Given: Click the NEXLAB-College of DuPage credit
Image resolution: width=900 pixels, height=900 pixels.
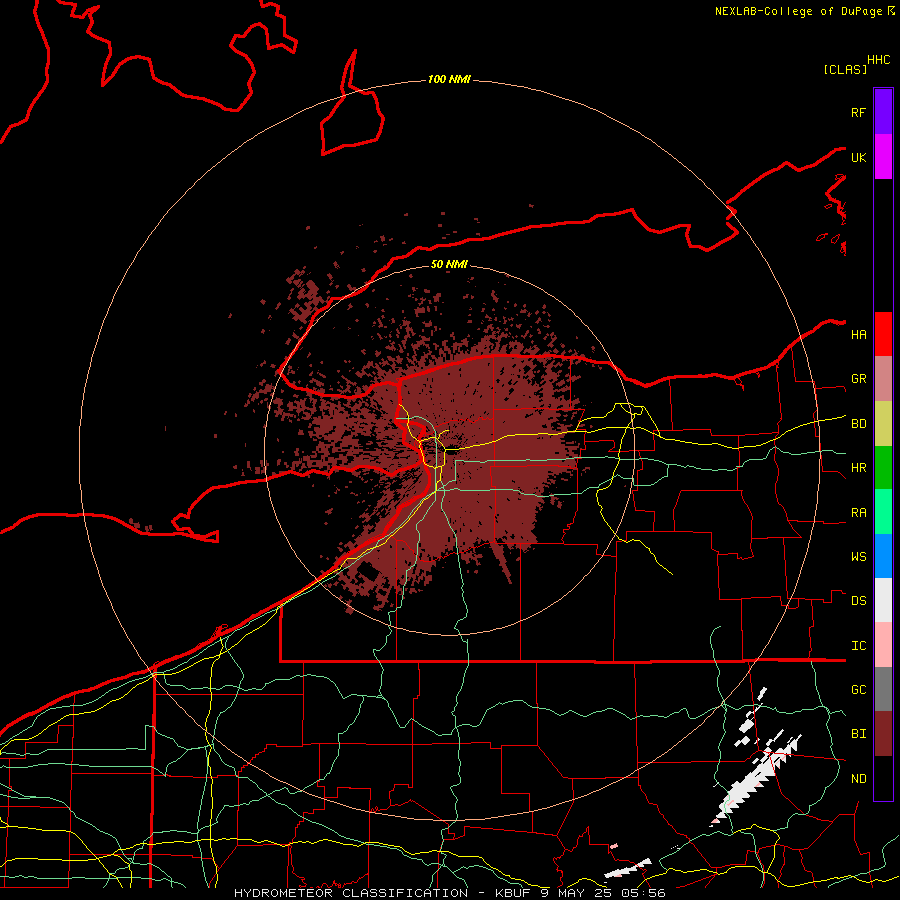Looking at the screenshot, I should click(798, 11).
